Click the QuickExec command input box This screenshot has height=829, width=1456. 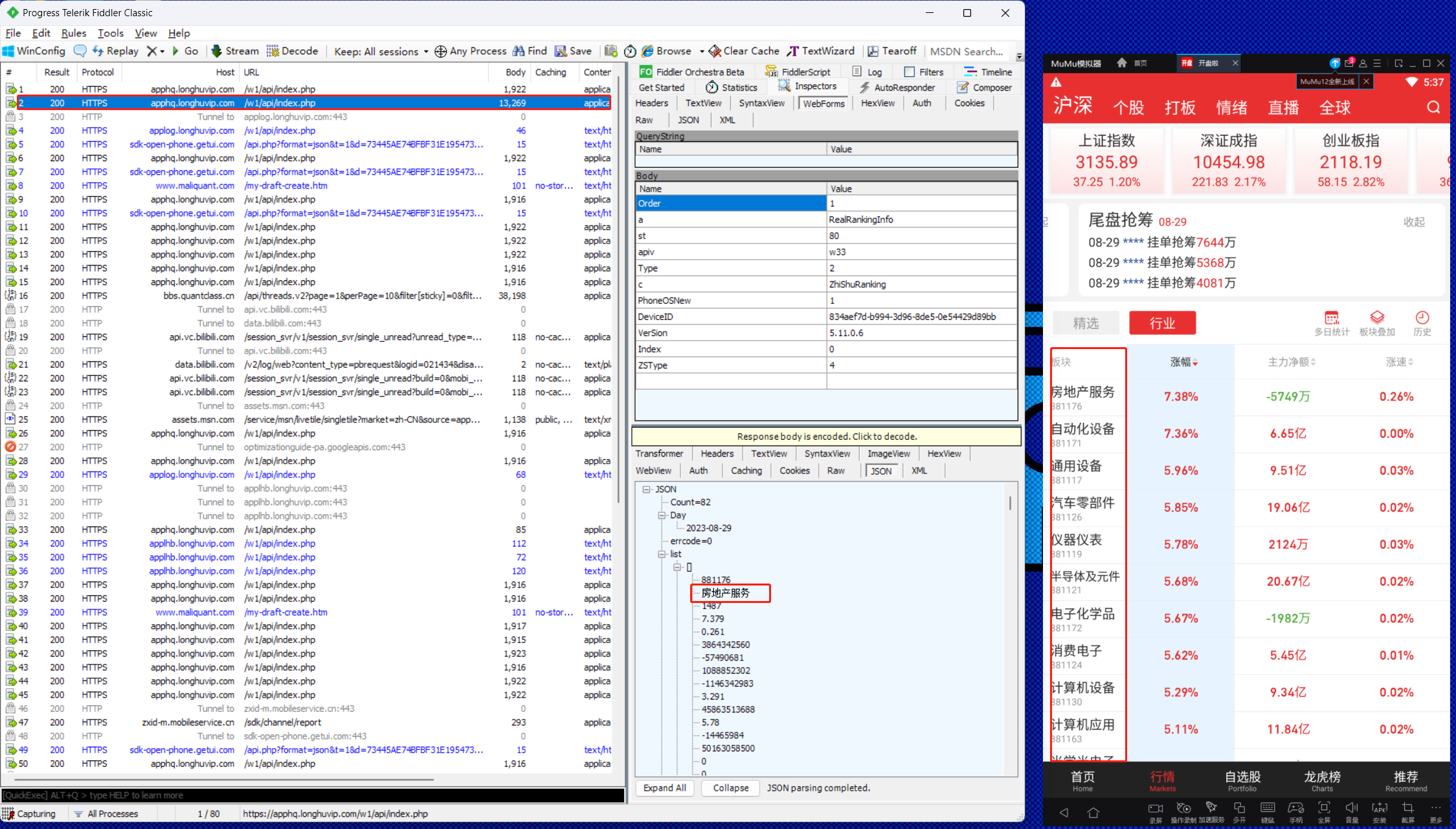click(313, 795)
